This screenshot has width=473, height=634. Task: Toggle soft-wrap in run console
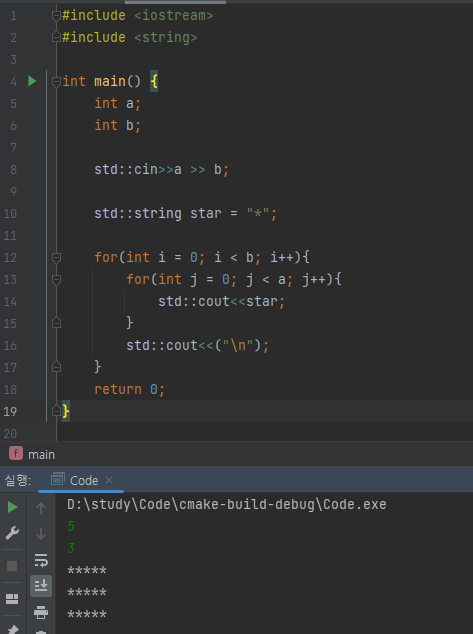point(41,560)
